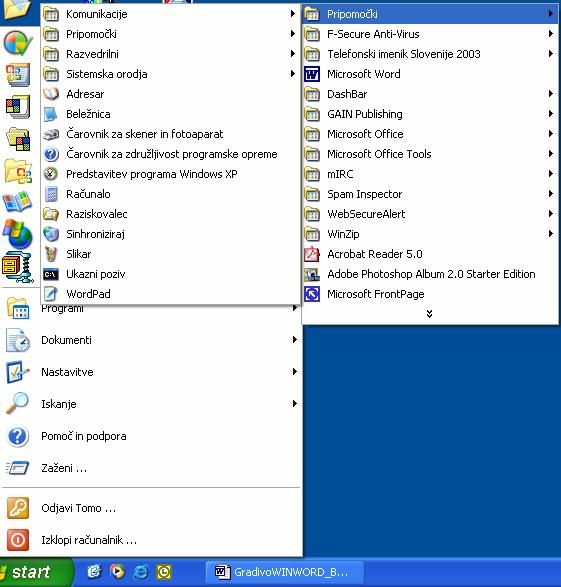Click the WinZip icon in left strip

[17, 267]
